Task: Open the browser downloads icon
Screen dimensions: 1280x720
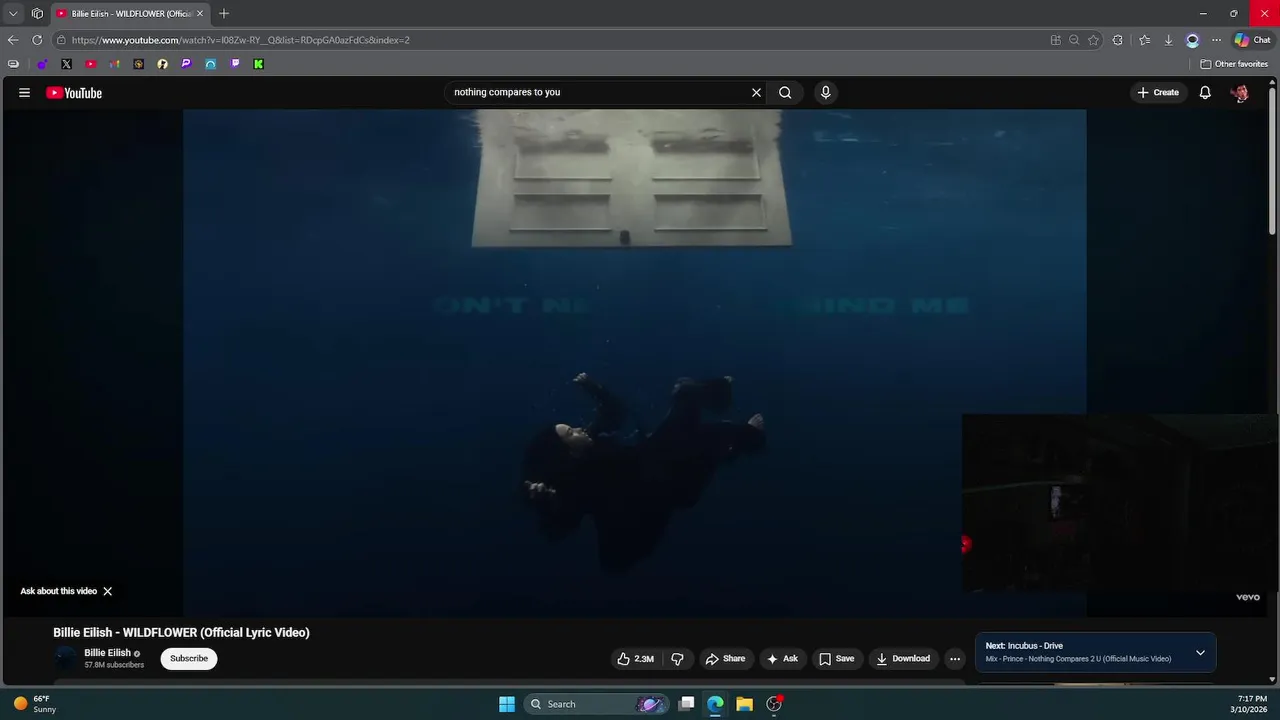Action: pos(1168,40)
